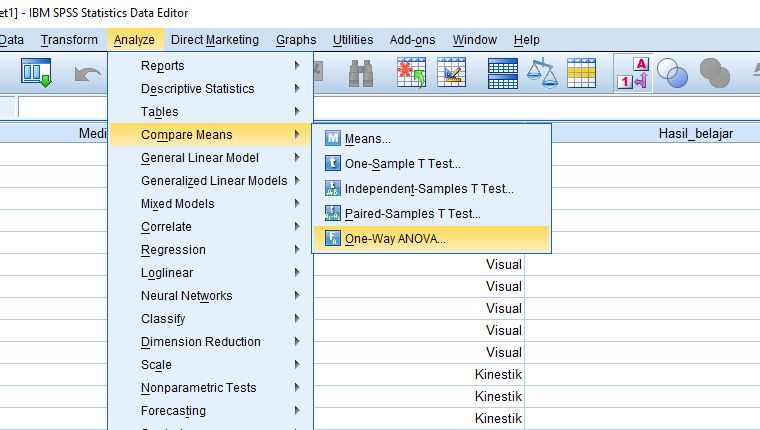Click the One-Way ANOVA icon
The height and width of the screenshot is (430, 760).
point(332,238)
